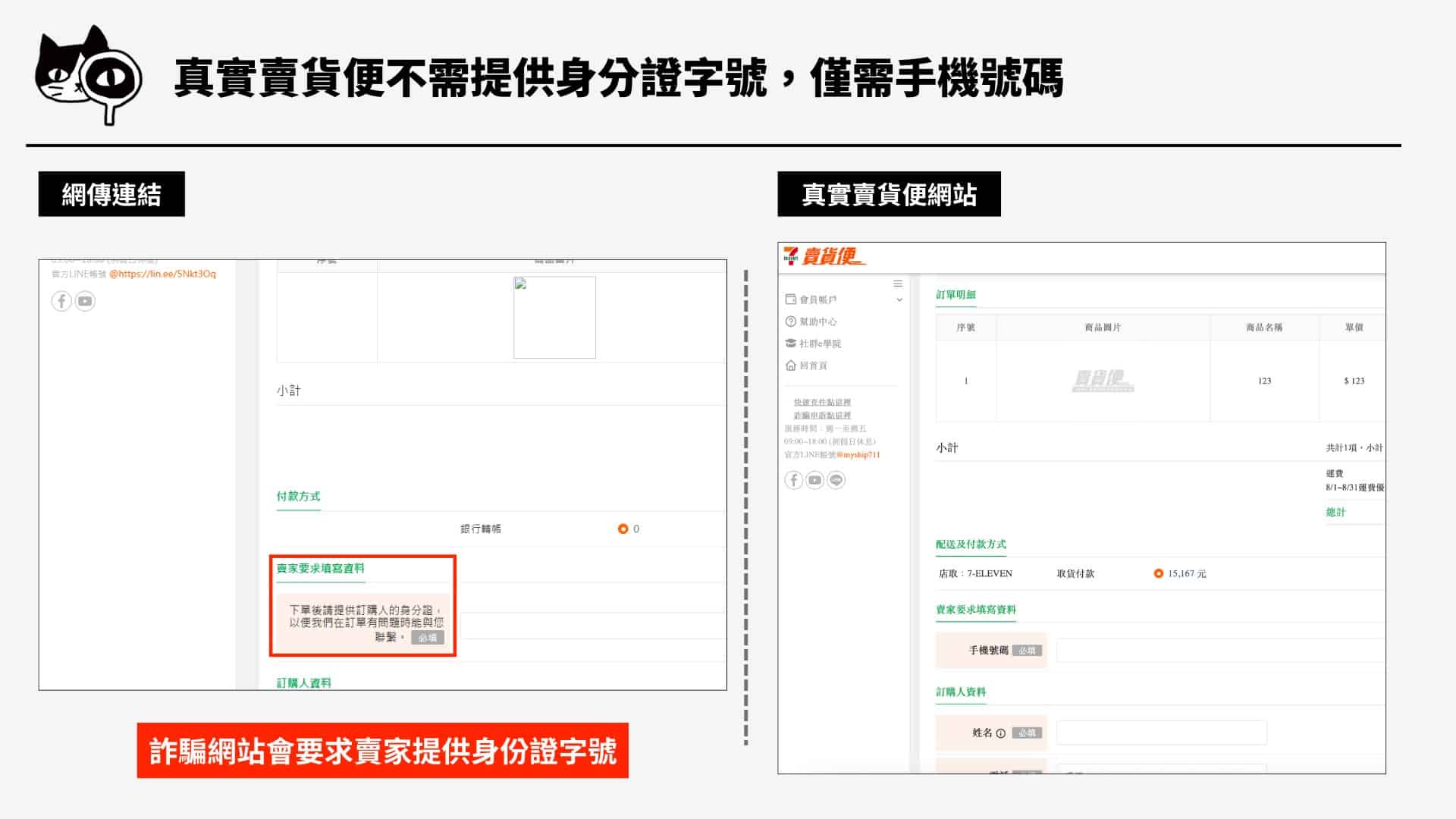Click the 真實賣貨便網站 label

889,194
